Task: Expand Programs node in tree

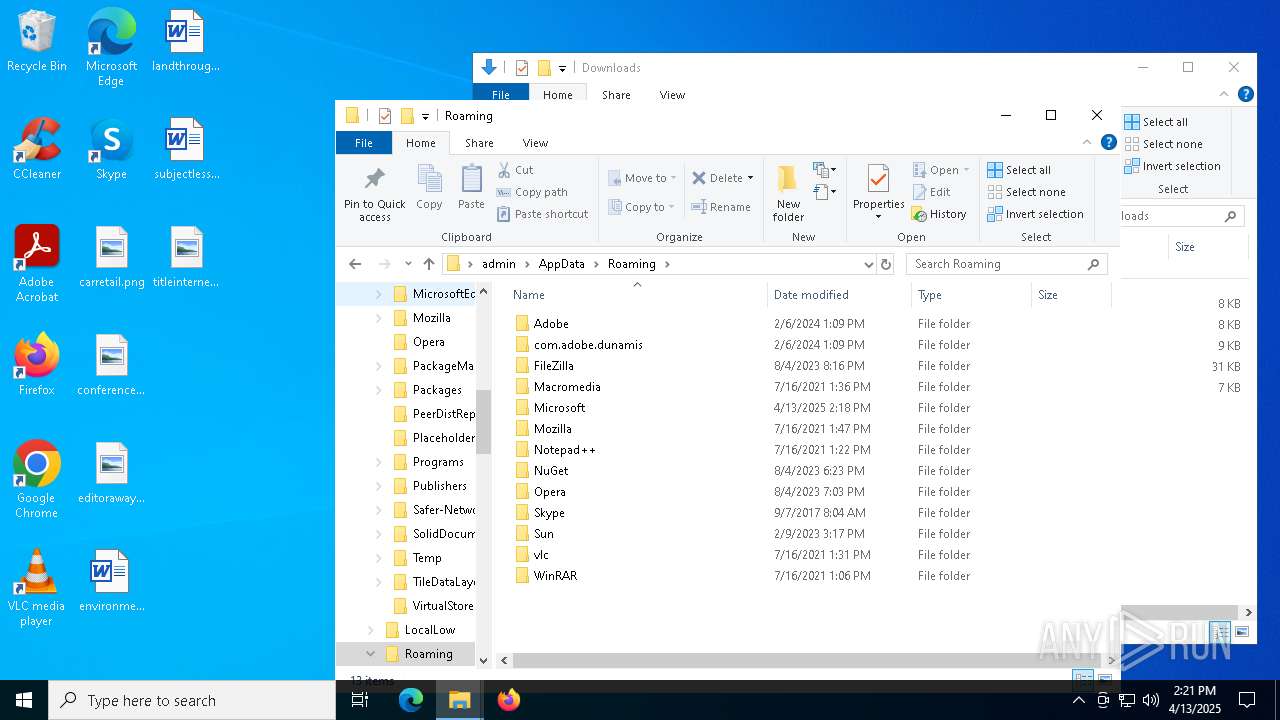Action: coord(378,462)
